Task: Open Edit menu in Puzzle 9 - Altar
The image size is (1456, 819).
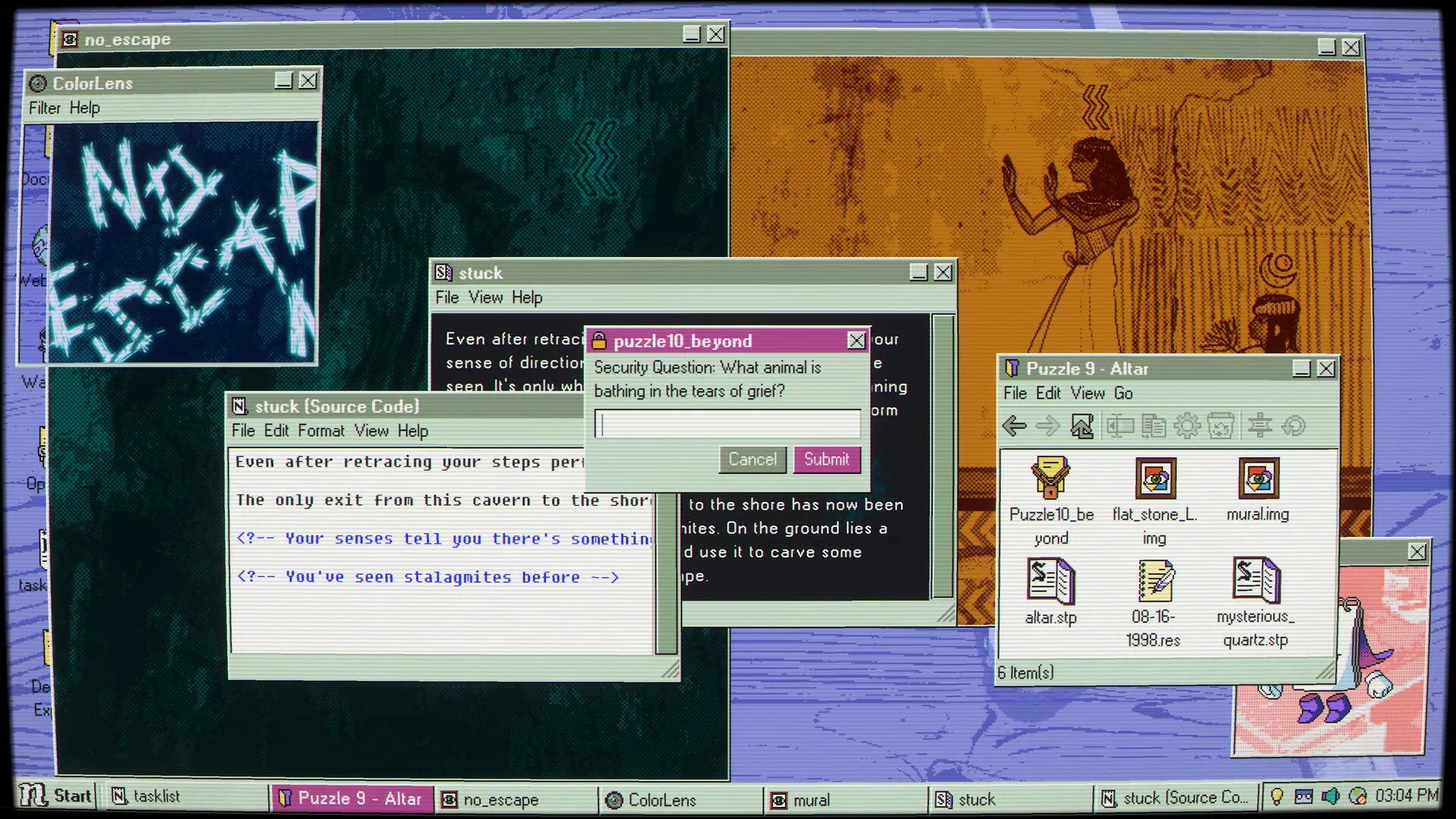Action: click(1049, 393)
